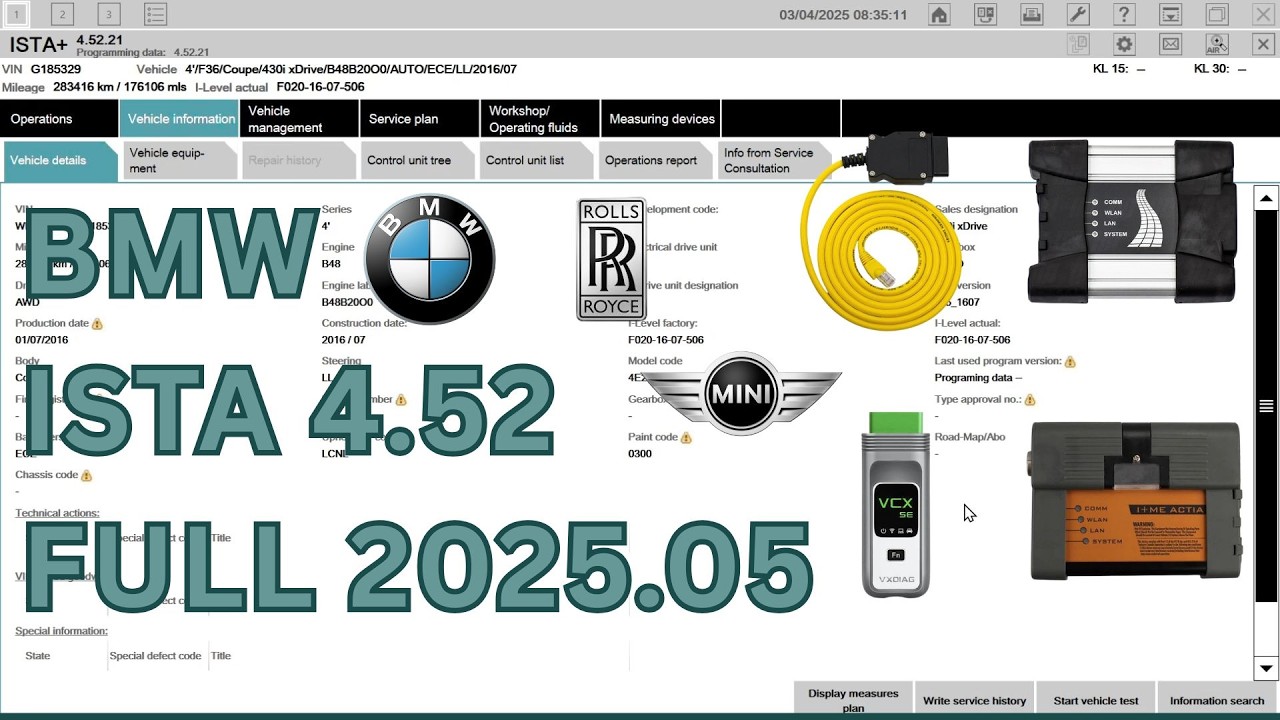Click production date value 01/07/2016
This screenshot has width=1280, height=720.
[x=42, y=340]
